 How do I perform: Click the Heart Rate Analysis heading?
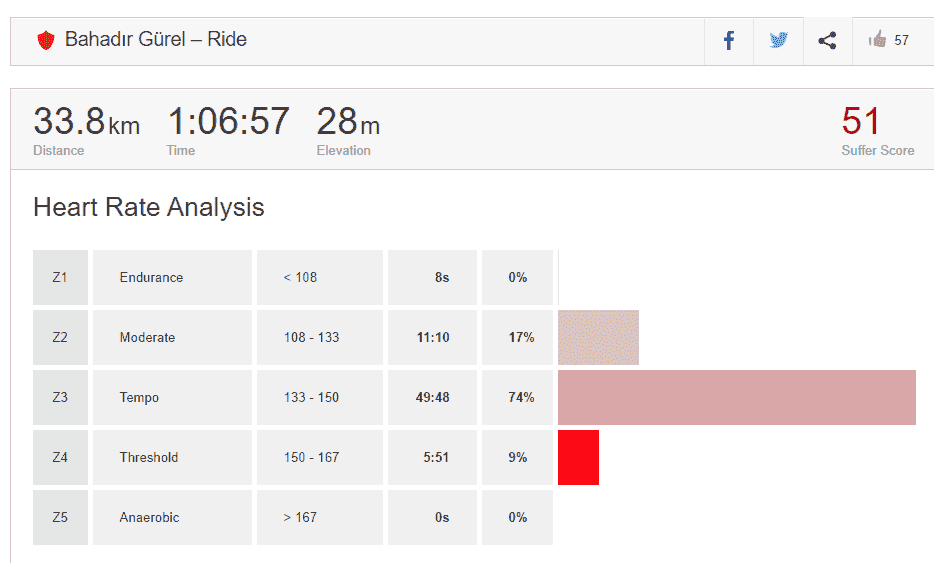pyautogui.click(x=149, y=207)
